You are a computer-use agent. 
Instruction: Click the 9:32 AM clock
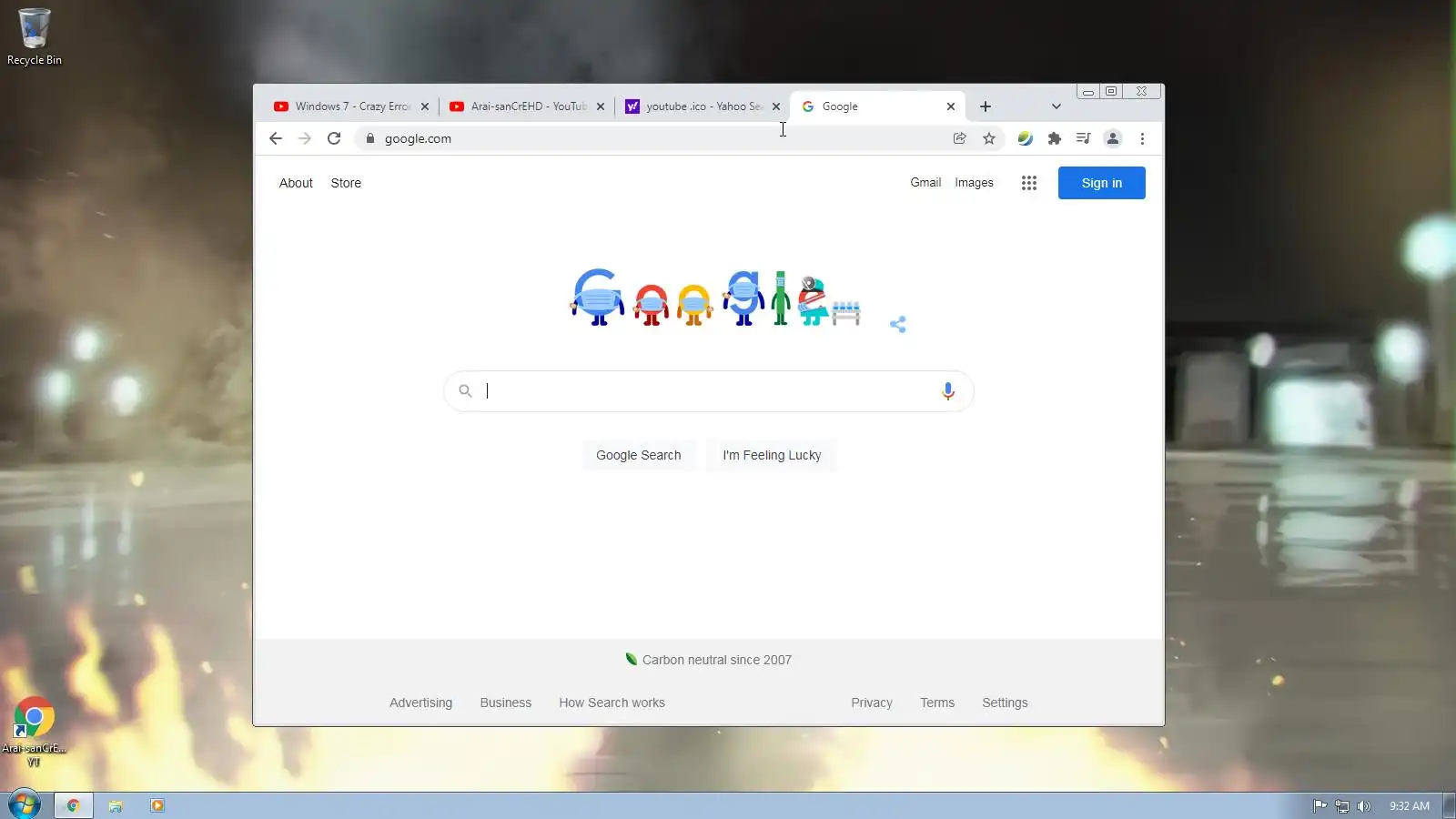point(1409,805)
